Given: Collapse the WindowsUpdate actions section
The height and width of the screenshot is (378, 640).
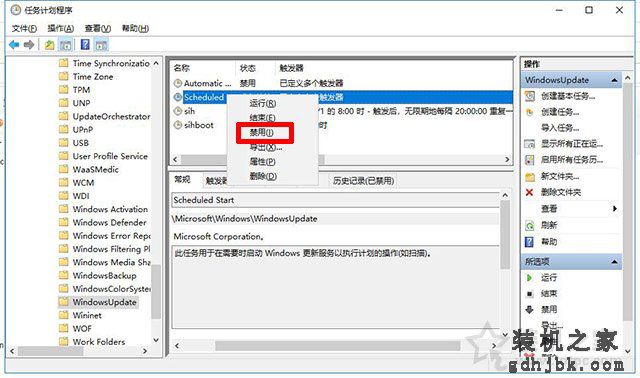Looking at the screenshot, I should [x=614, y=80].
